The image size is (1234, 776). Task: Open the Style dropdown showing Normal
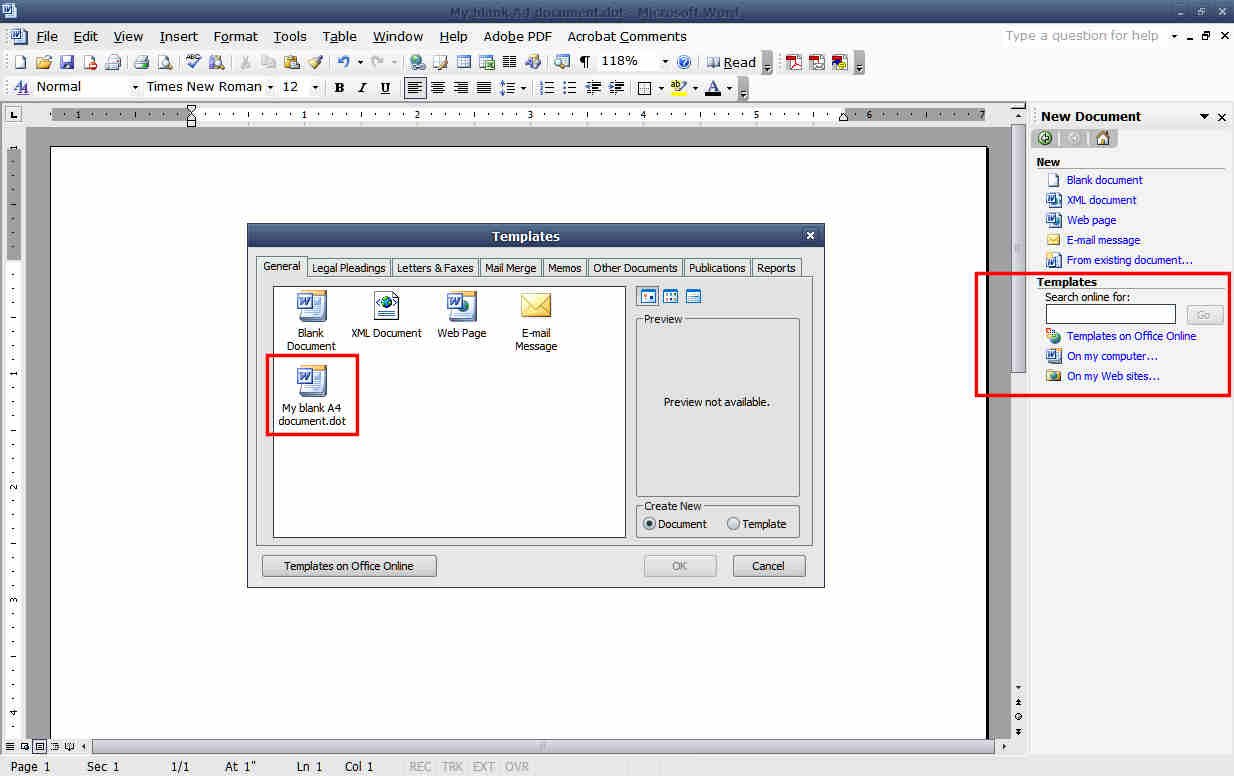[135, 88]
